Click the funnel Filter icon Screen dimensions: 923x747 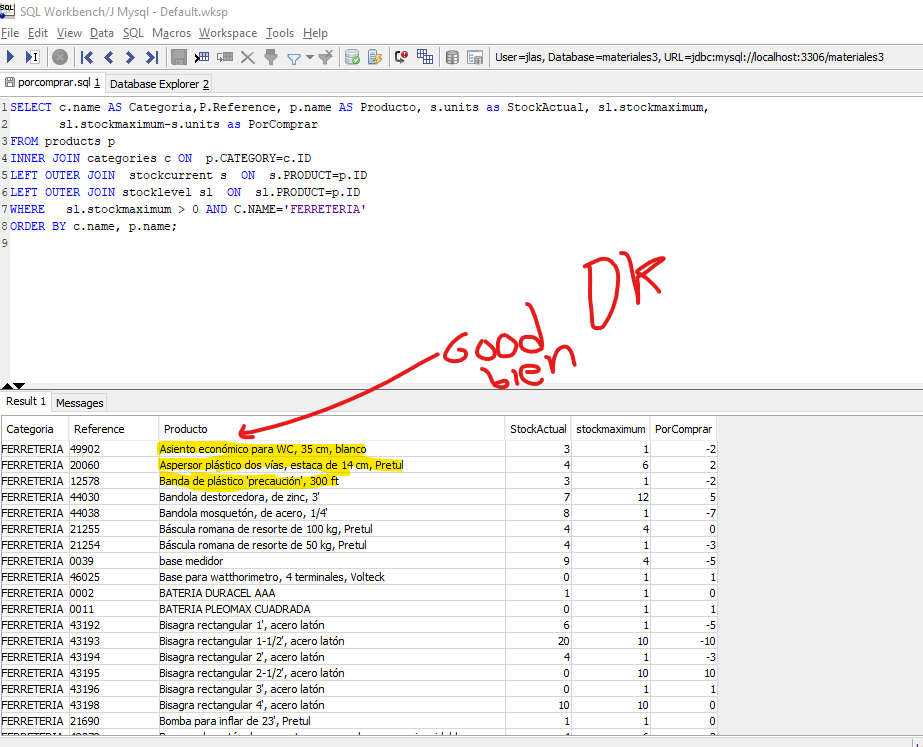coord(294,57)
